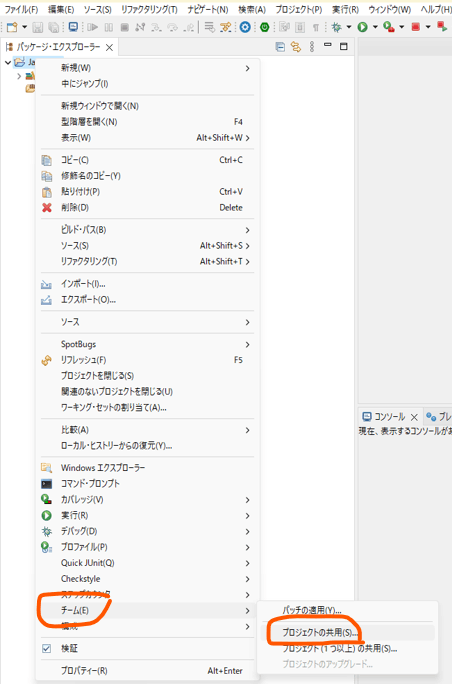The width and height of the screenshot is (452, 684).
Task: Click the red stop toolbar icon
Action: point(416,27)
